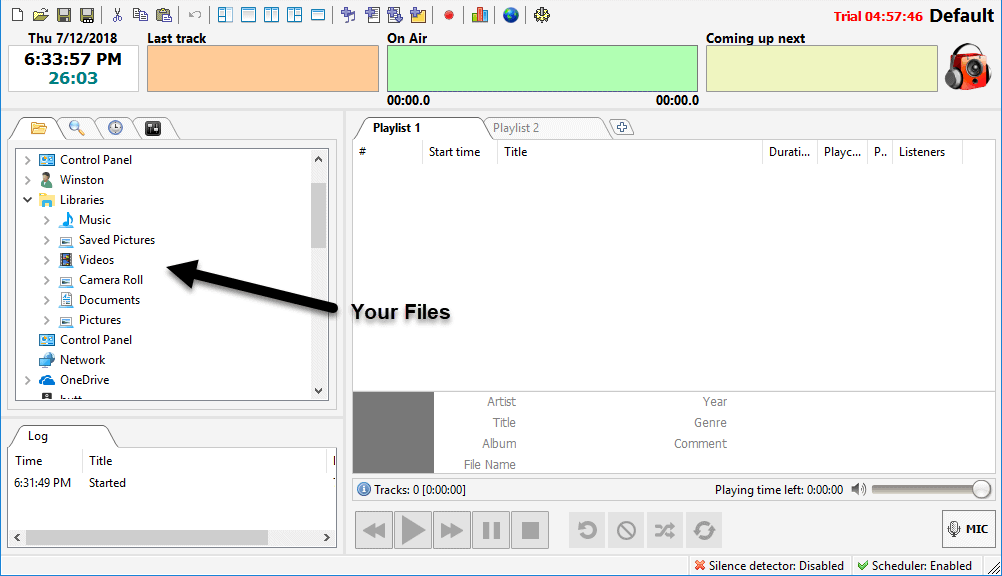Click the globe icon in toolbar

(x=511, y=15)
